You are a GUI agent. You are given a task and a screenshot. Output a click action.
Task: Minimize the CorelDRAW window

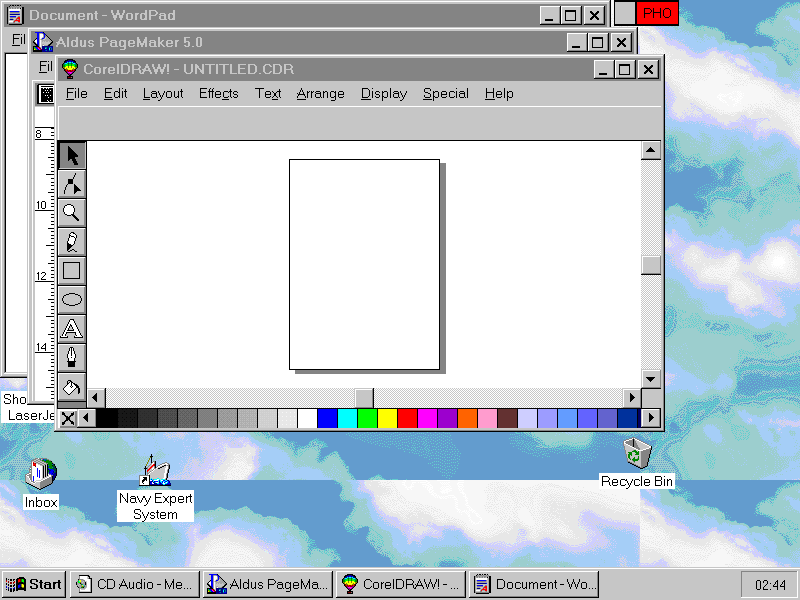click(603, 69)
